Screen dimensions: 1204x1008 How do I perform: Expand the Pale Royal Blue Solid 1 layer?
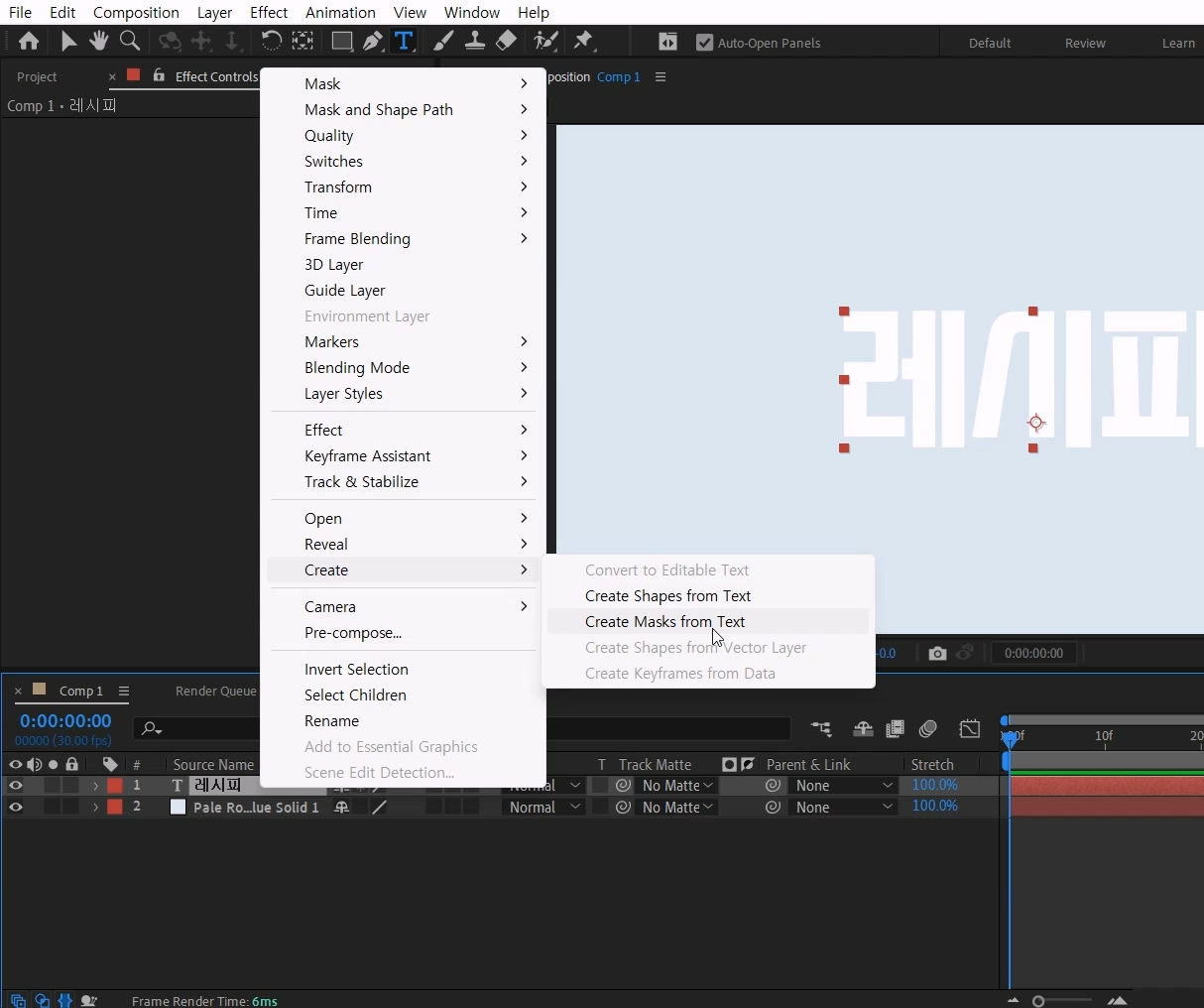tap(96, 808)
